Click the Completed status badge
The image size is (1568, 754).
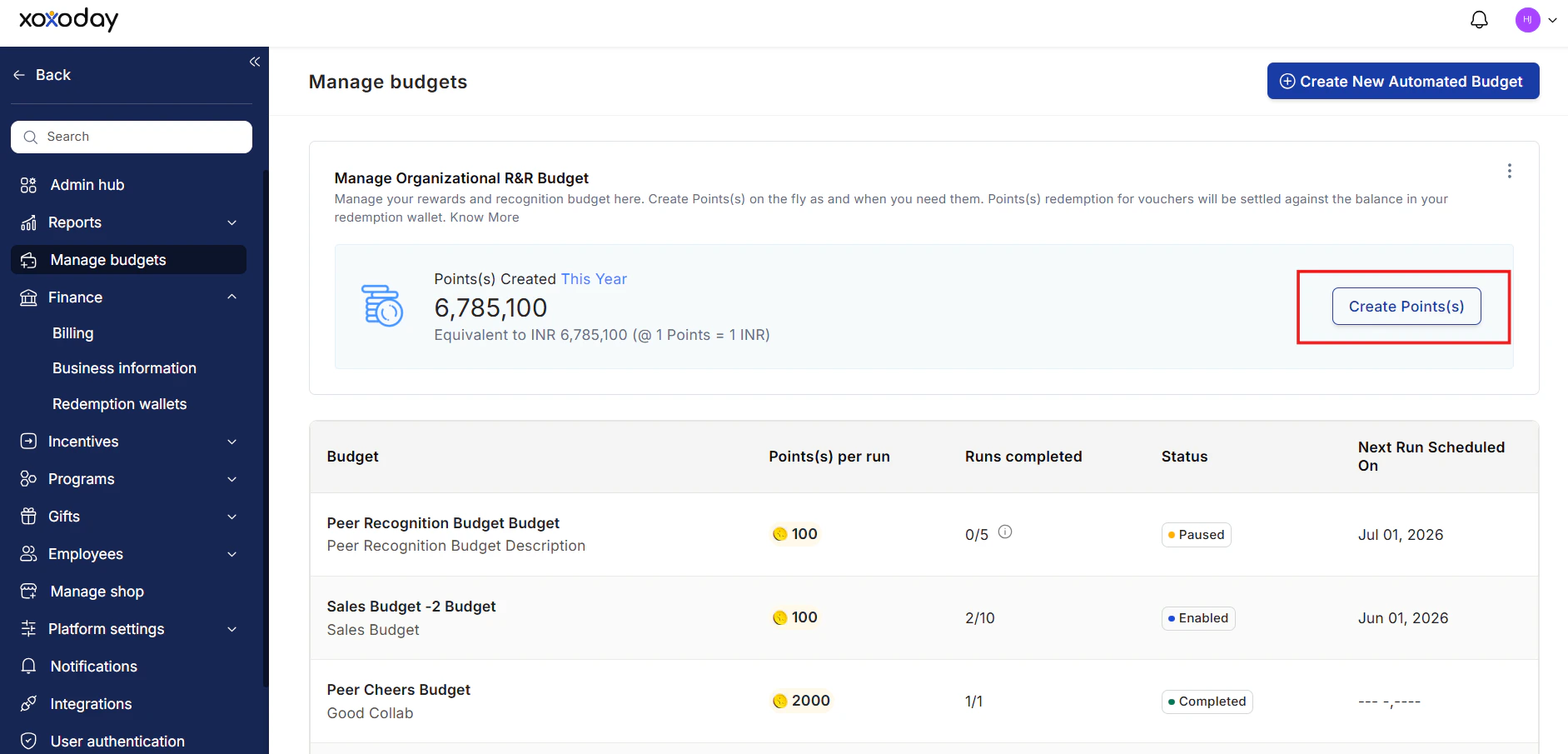point(1207,702)
